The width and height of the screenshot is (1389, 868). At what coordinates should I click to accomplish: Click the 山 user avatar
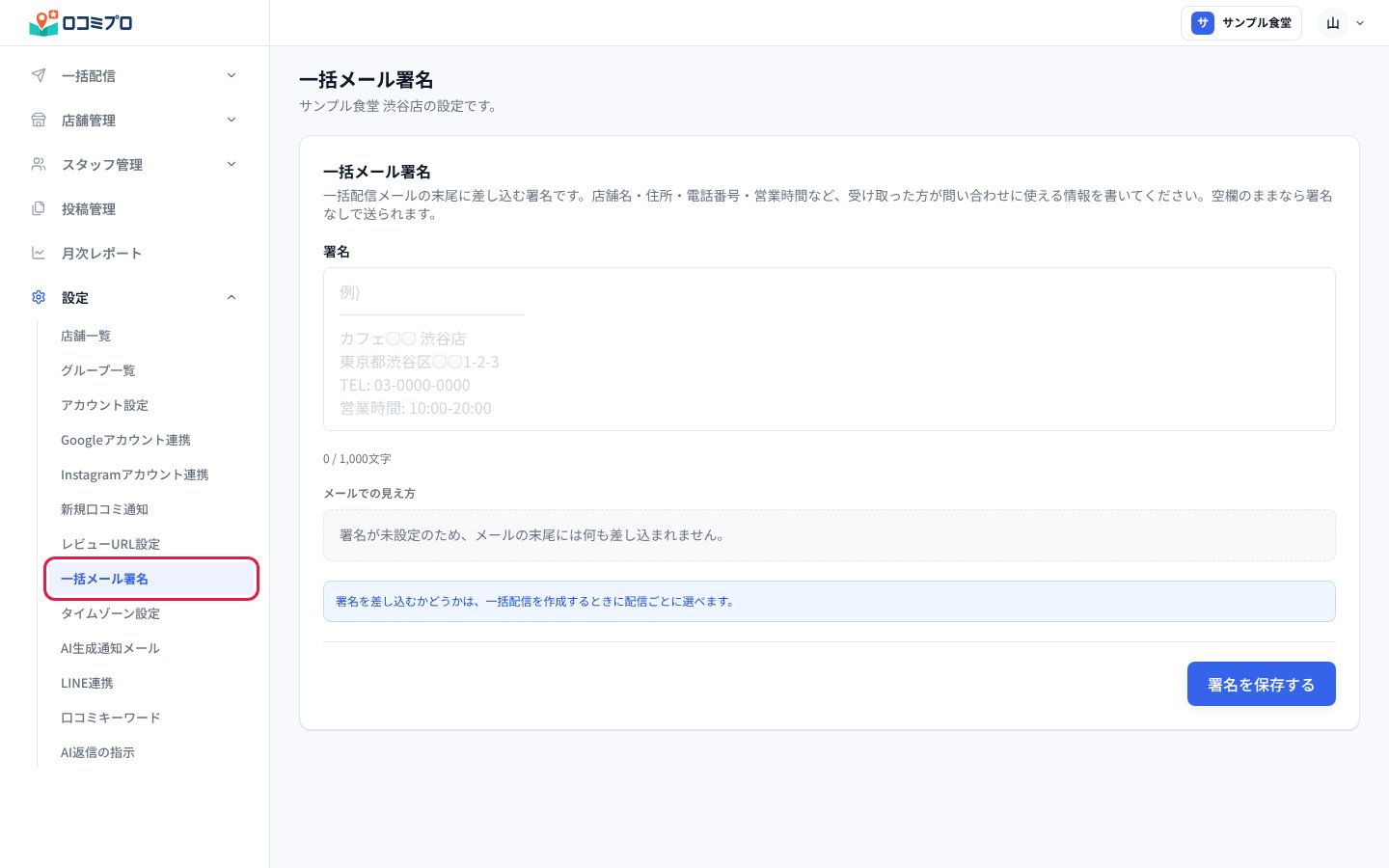point(1333,23)
